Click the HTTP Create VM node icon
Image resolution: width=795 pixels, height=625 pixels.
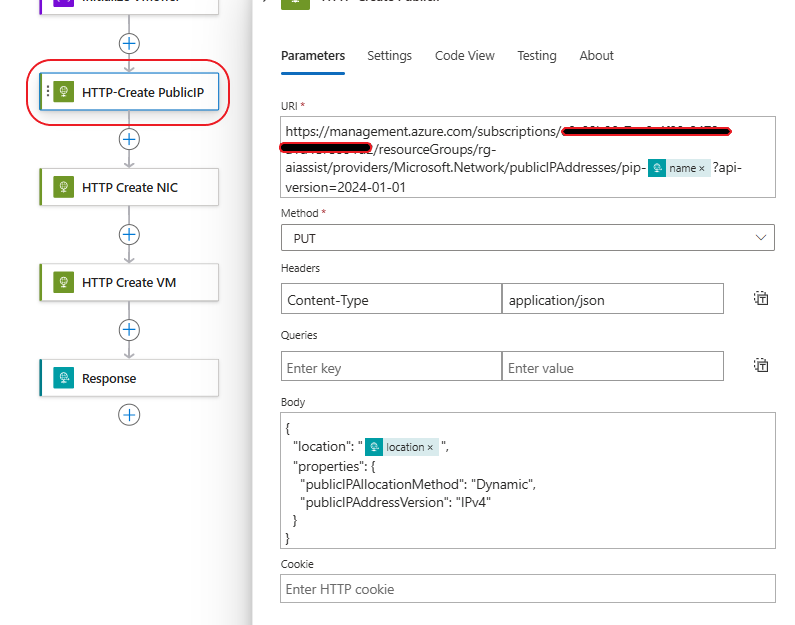tap(64, 282)
